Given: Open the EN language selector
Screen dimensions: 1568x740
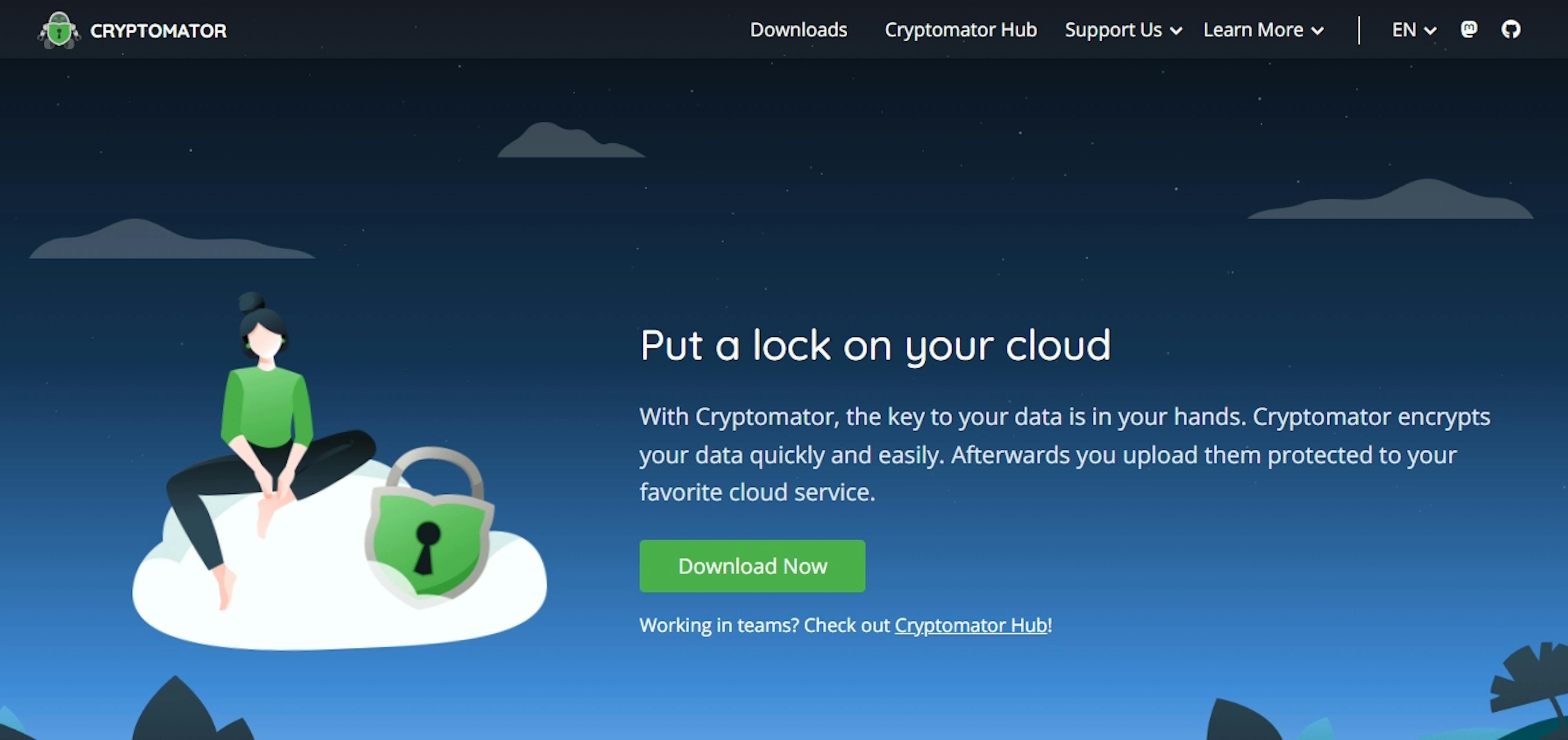Looking at the screenshot, I should point(1414,30).
